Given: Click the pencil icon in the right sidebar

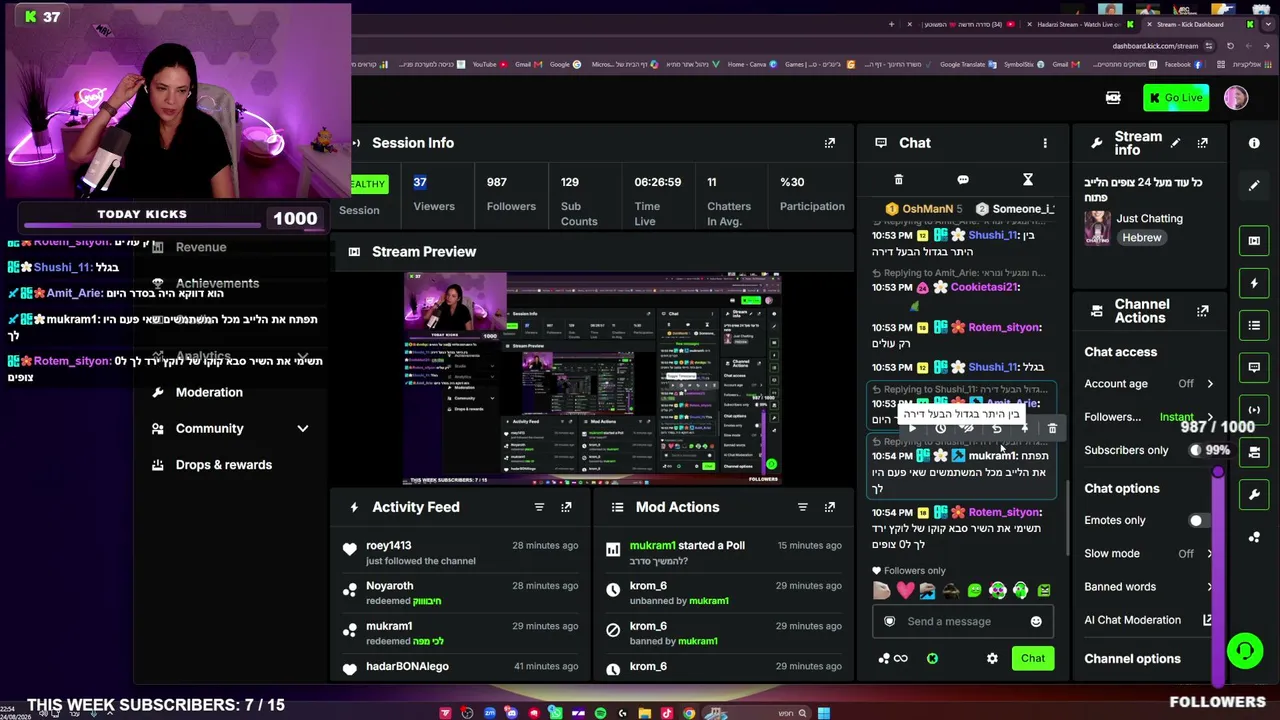Looking at the screenshot, I should pyautogui.click(x=1254, y=185).
